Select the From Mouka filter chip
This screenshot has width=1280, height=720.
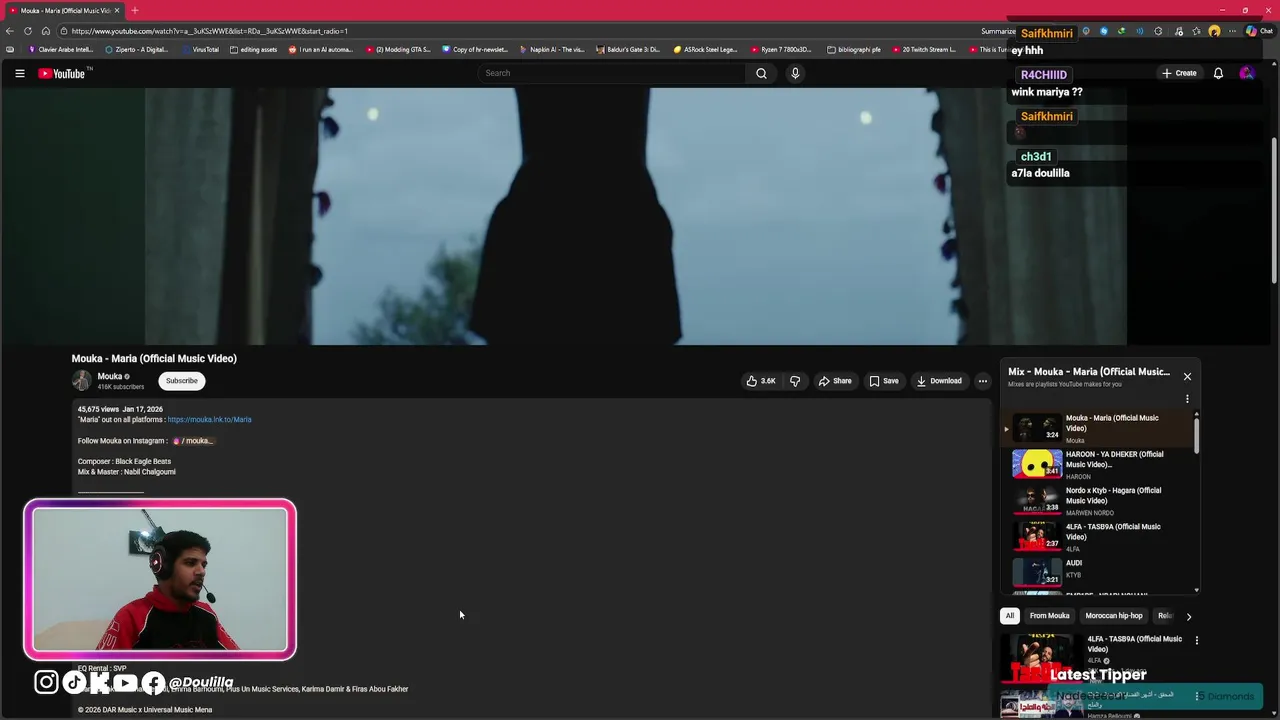pos(1049,616)
